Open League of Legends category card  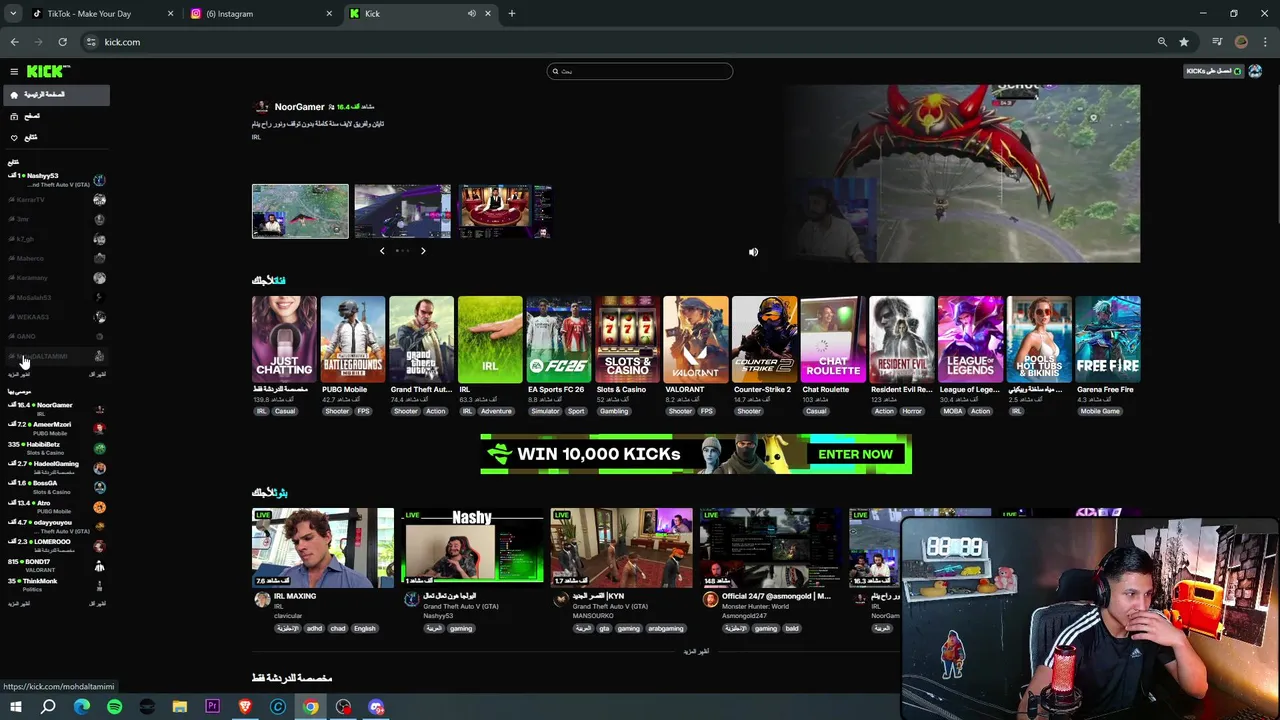(x=970, y=340)
